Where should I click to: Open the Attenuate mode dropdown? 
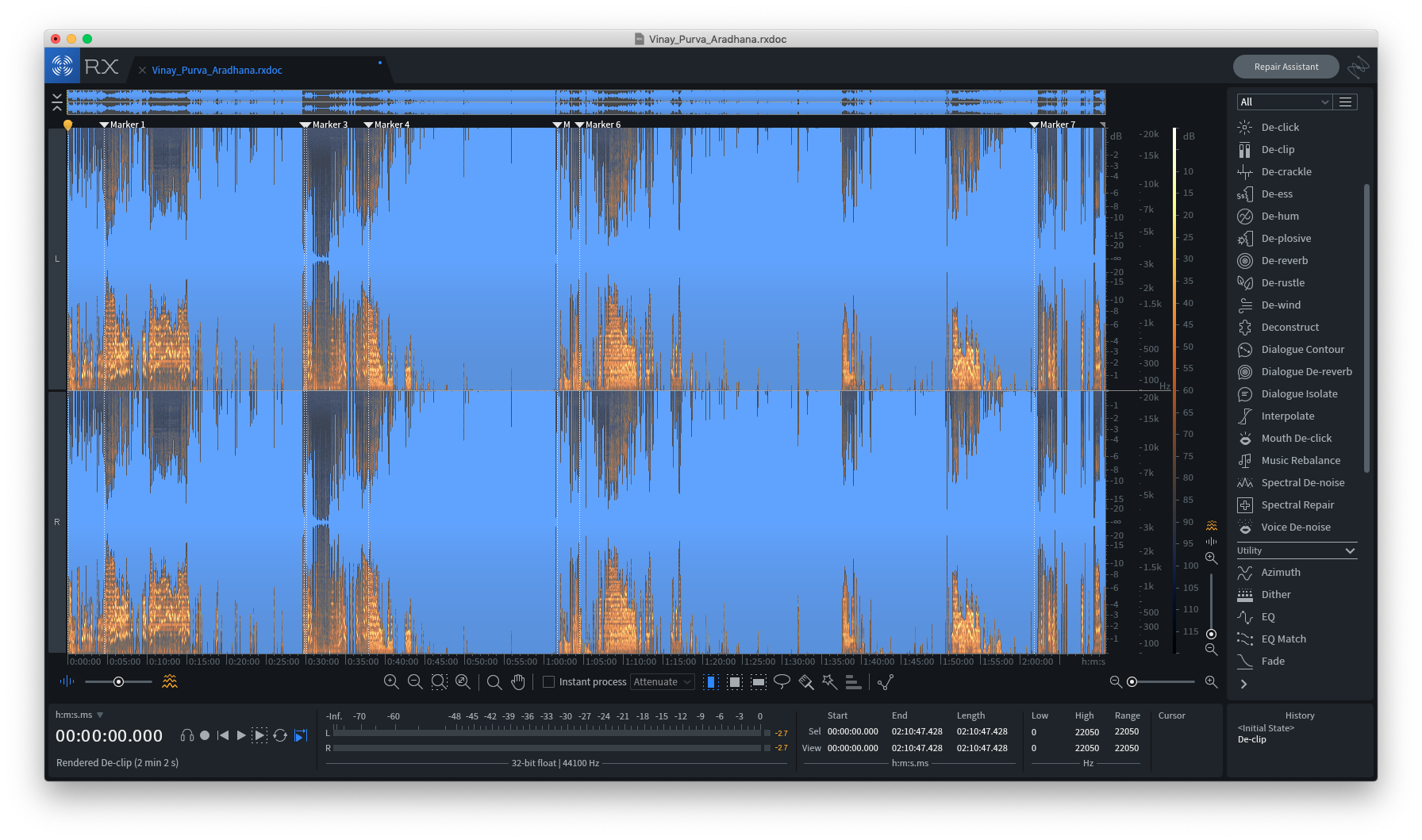click(662, 681)
